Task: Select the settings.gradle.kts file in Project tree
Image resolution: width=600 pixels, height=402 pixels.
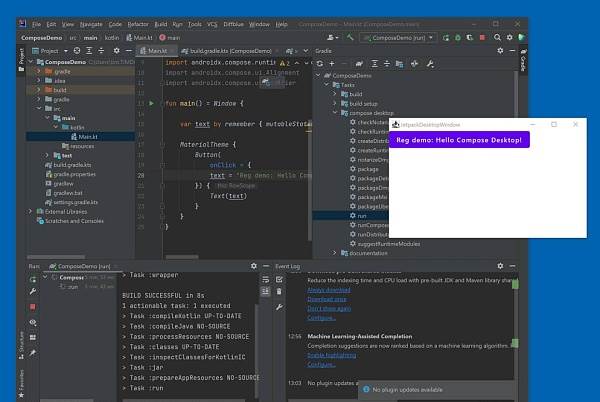Action: click(71, 202)
